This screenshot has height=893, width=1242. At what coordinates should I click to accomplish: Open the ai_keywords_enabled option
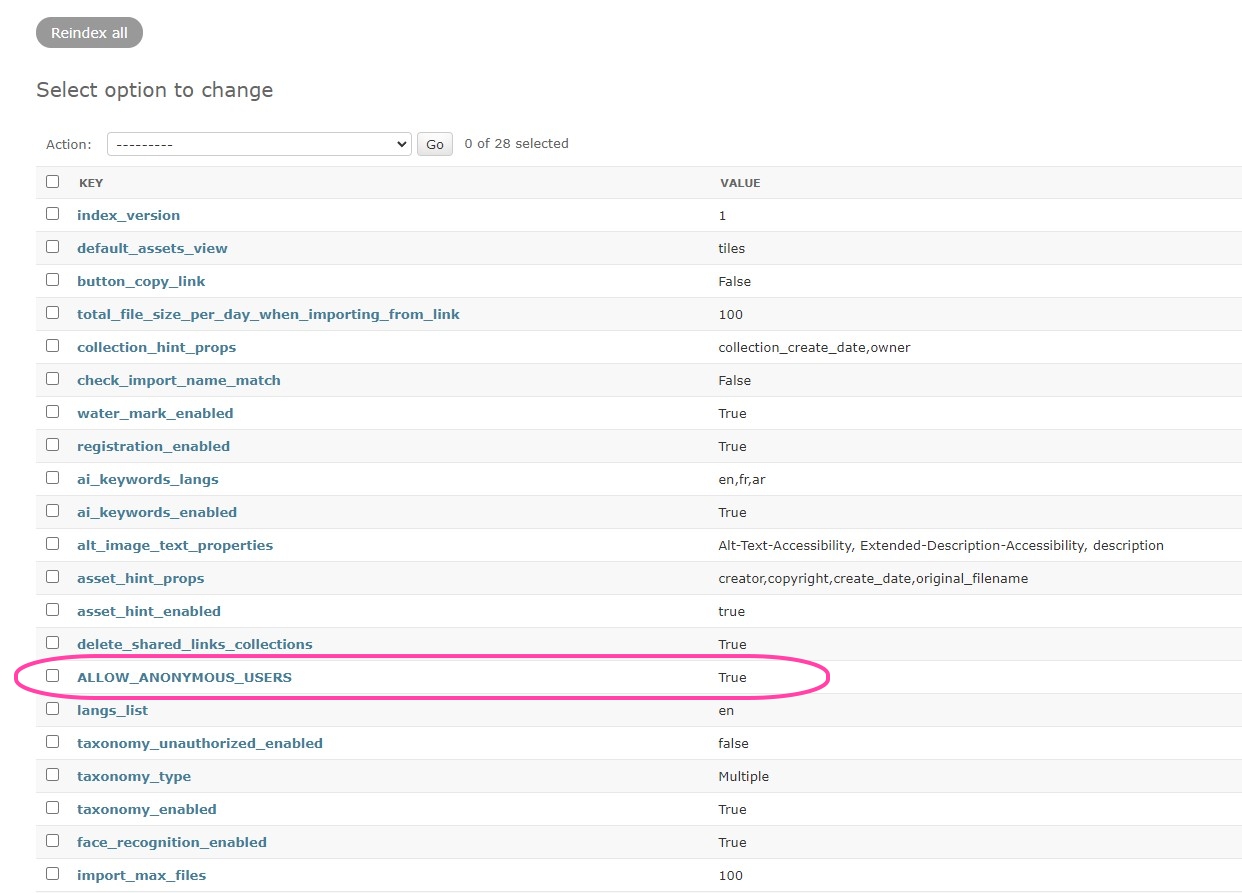157,512
